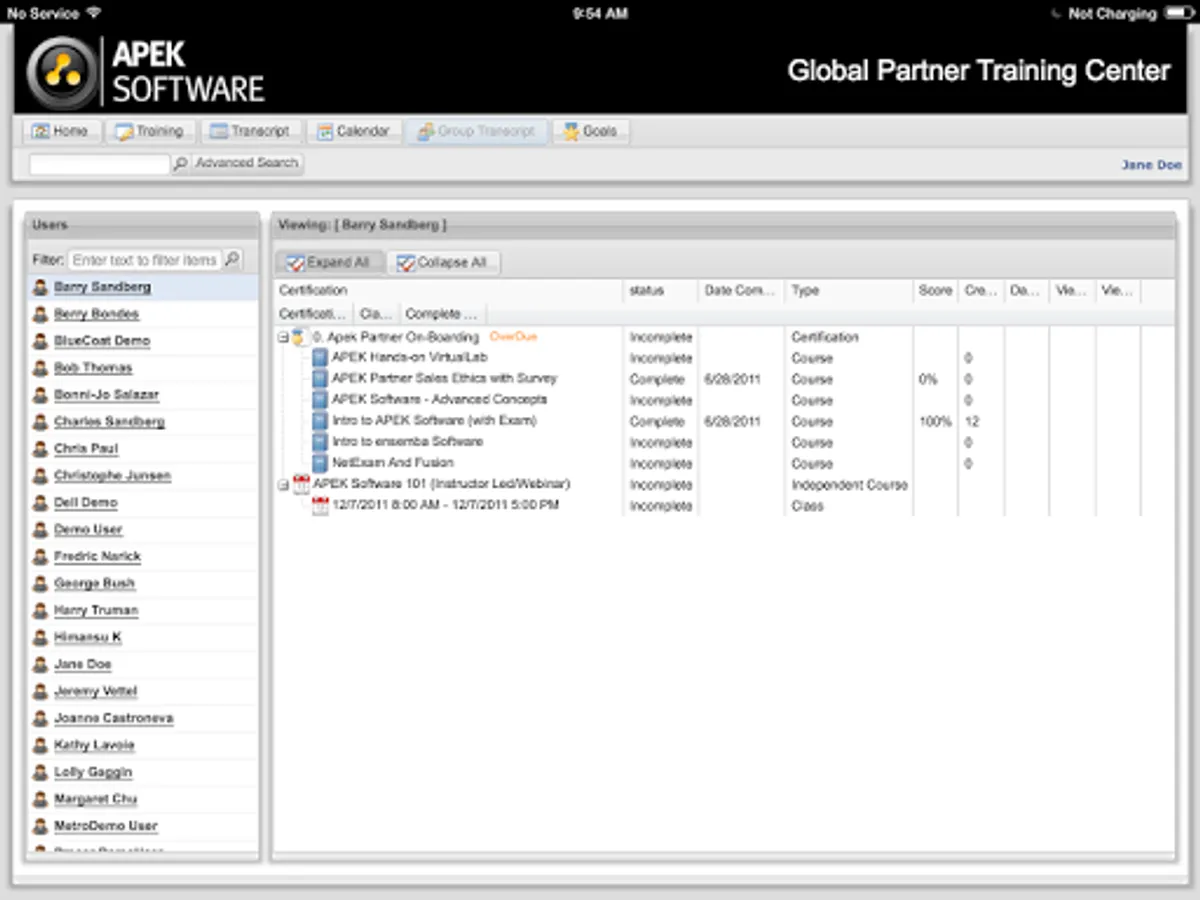Select user Barry Sandberg
This screenshot has height=900, width=1200.
pyautogui.click(x=103, y=287)
